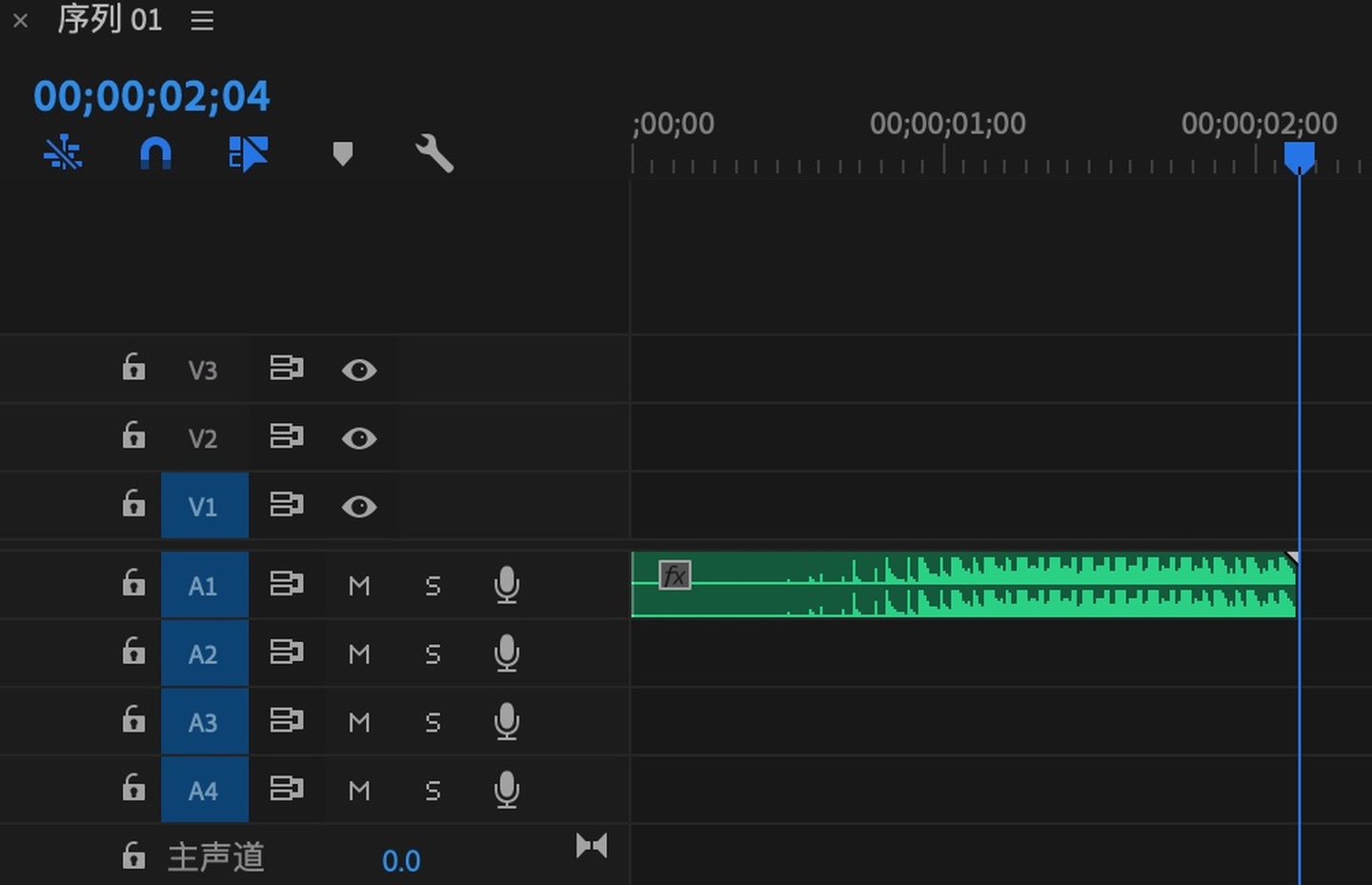Toggle V1 track targeting
The width and height of the screenshot is (1372, 885).
click(x=204, y=506)
